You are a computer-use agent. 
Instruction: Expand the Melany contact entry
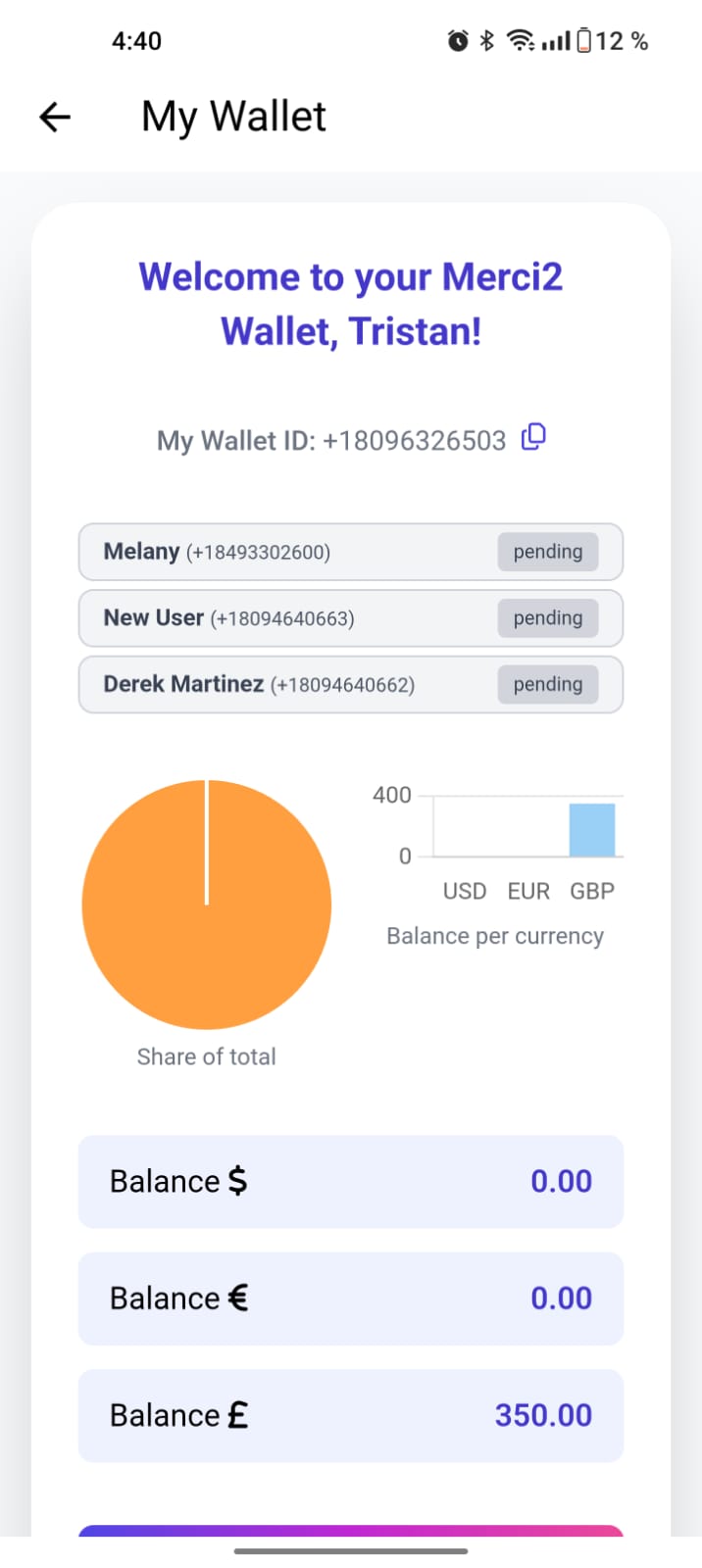point(245,552)
